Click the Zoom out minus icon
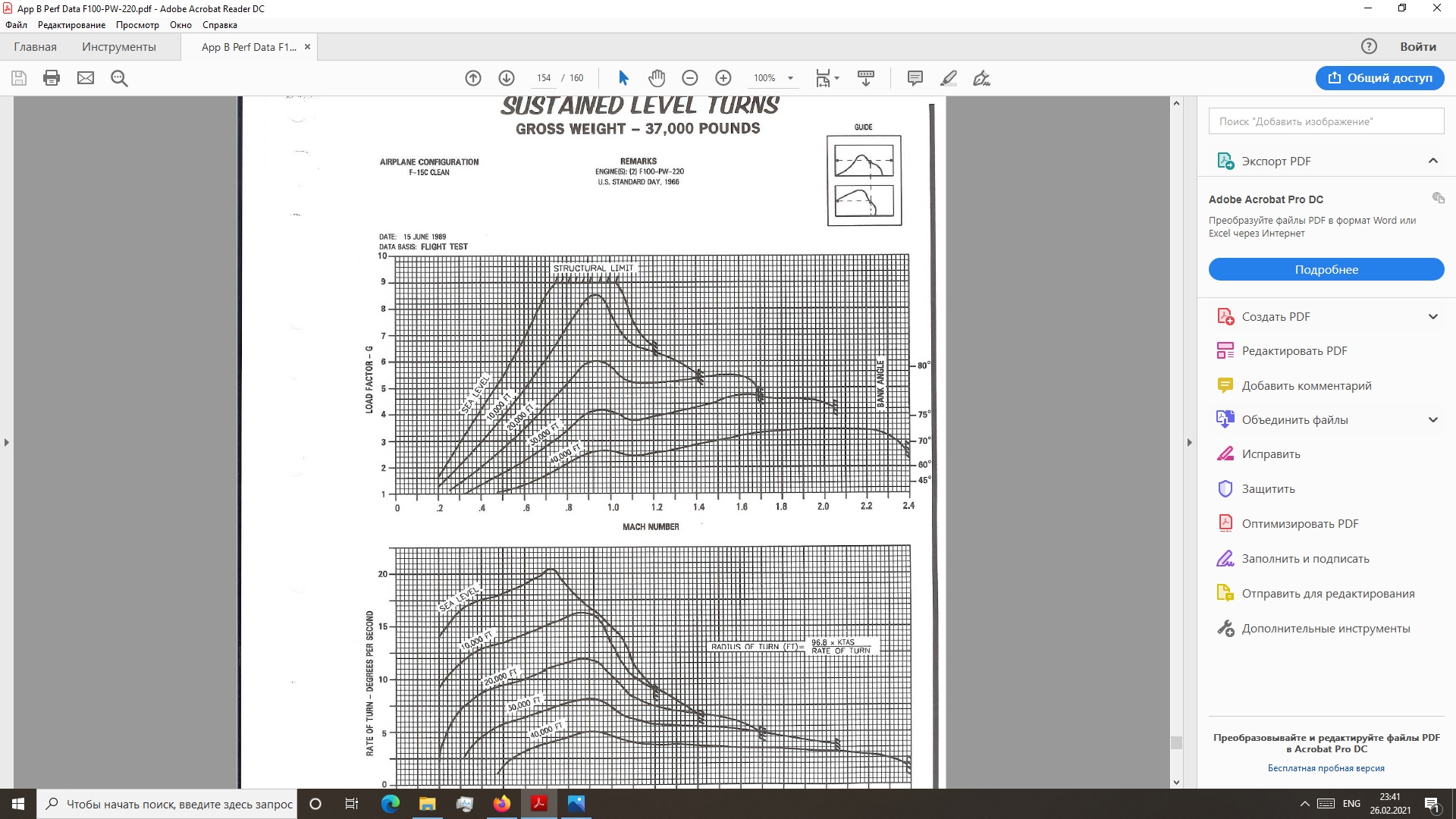 [690, 78]
